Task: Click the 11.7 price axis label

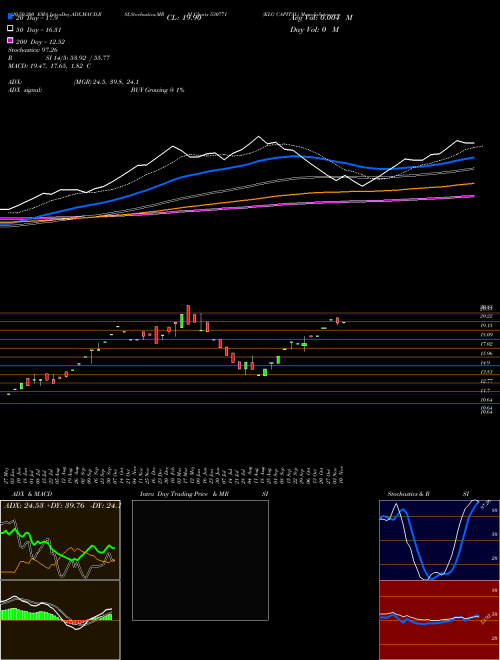Action: coord(485,391)
